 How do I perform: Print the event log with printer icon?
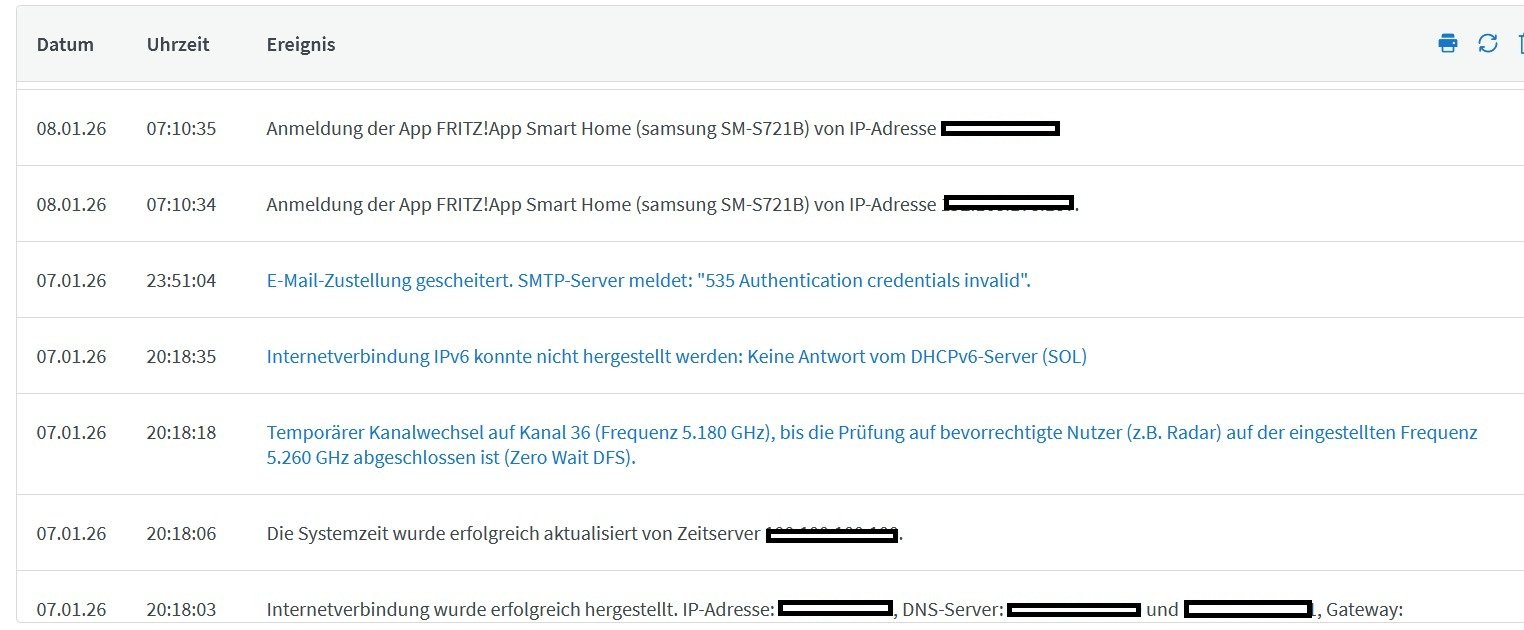click(1447, 43)
